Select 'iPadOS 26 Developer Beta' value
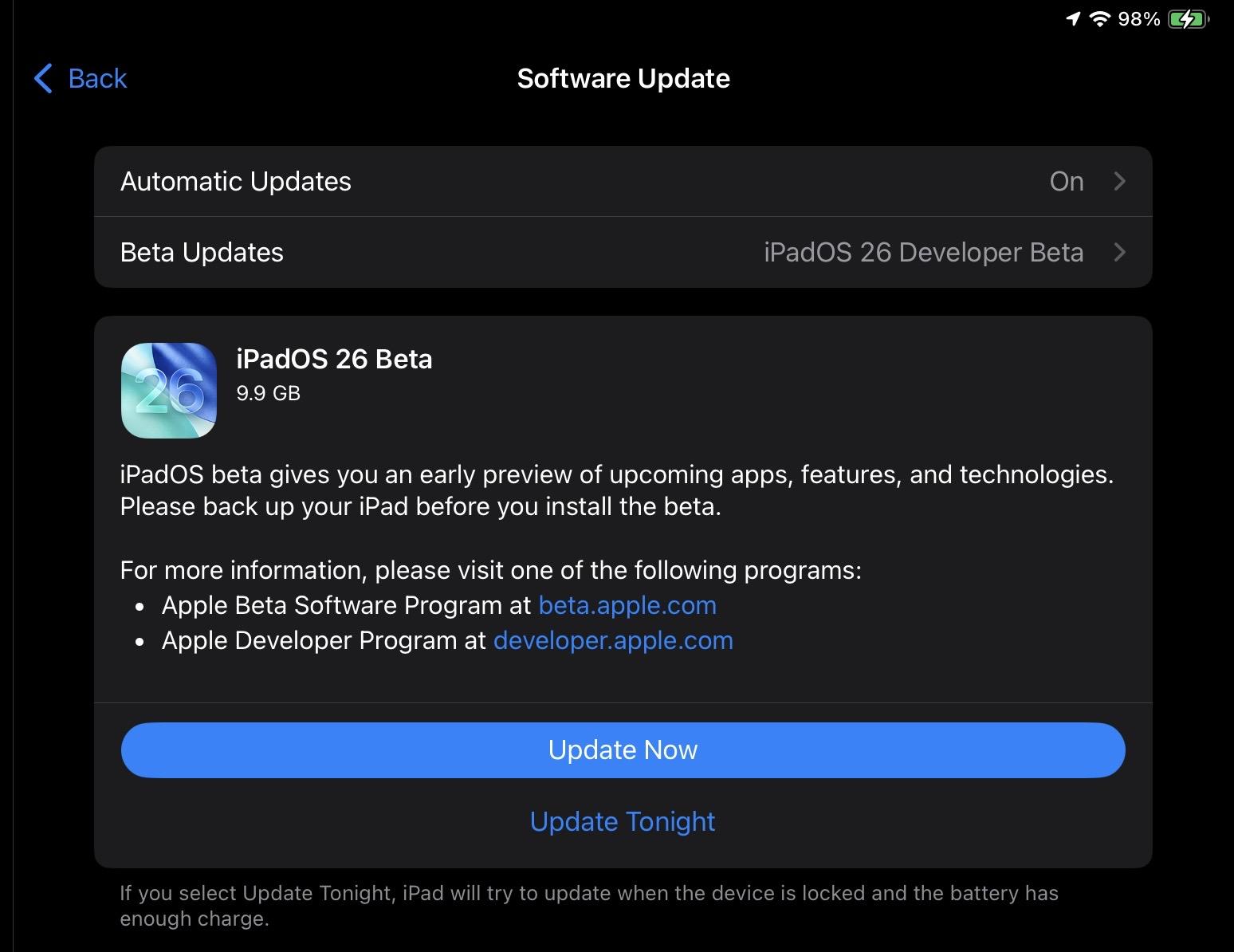 [924, 252]
